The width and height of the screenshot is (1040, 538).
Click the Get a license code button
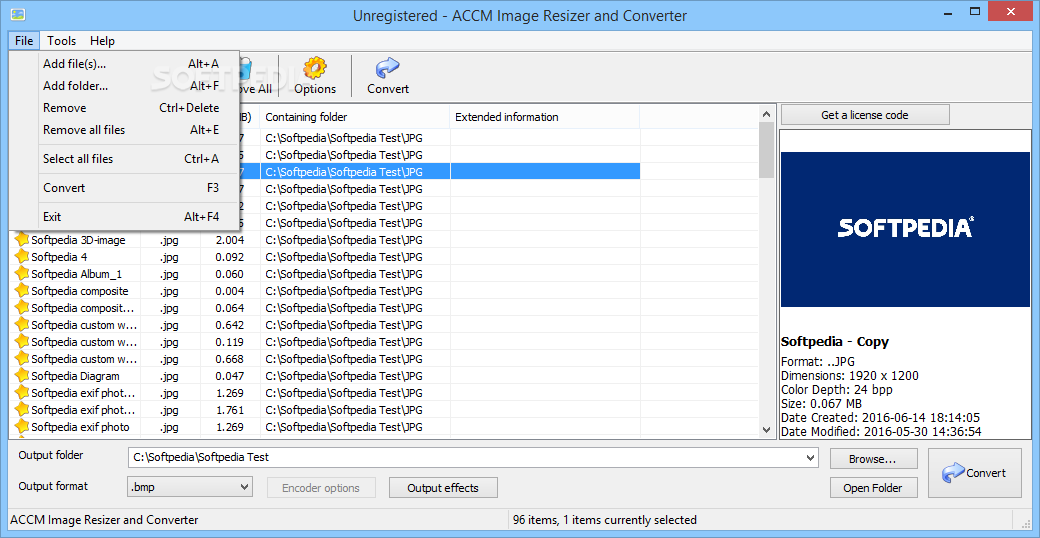[865, 115]
